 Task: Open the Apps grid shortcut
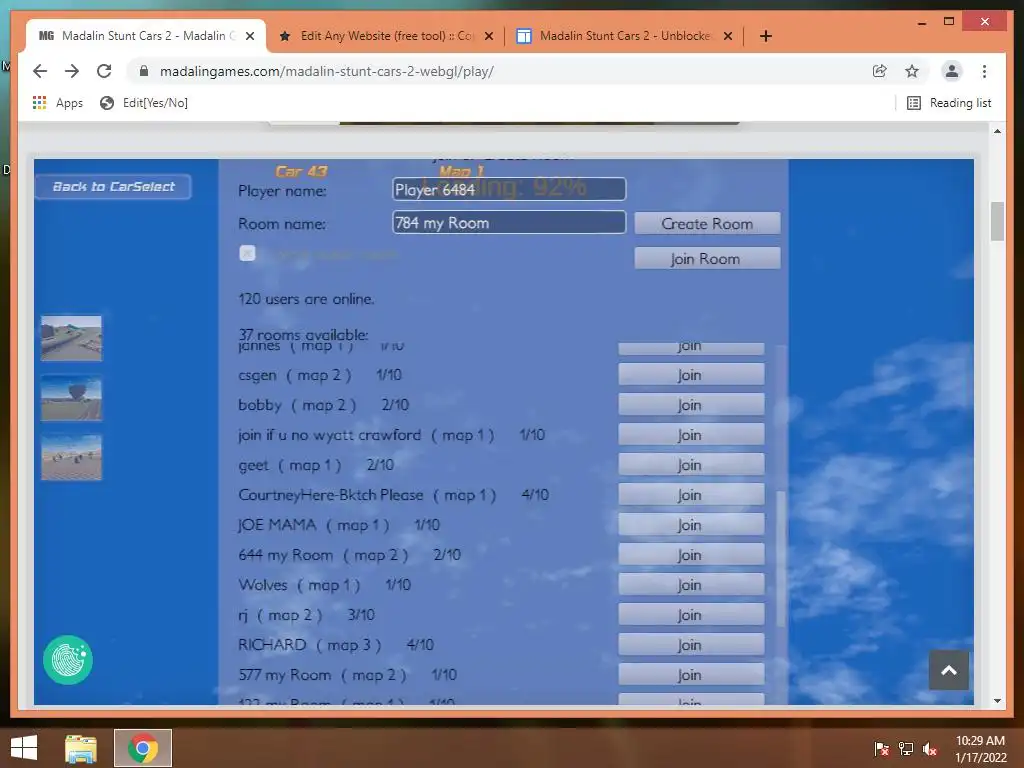pos(57,103)
